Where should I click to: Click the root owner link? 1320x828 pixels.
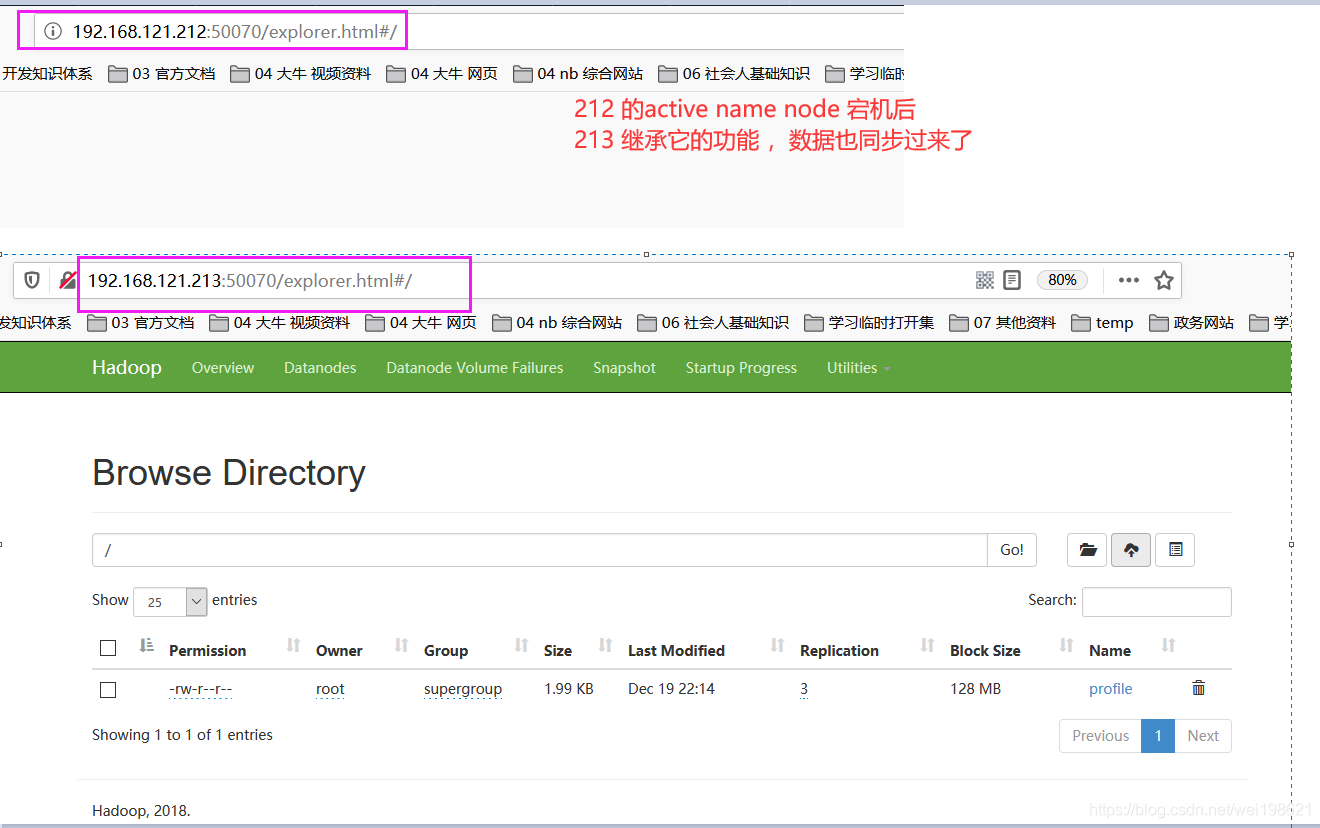click(330, 689)
